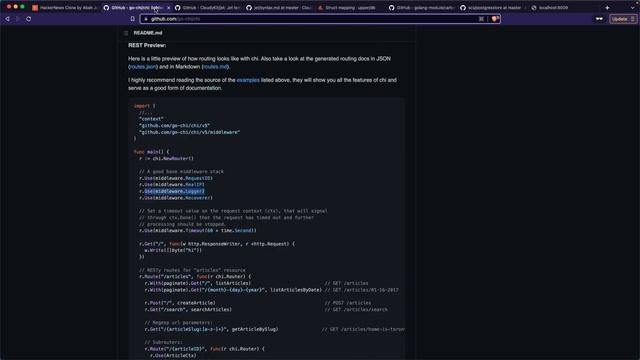Click the reader icon in the address bar
Viewport: 640px width, 360px height.
pos(481,19)
